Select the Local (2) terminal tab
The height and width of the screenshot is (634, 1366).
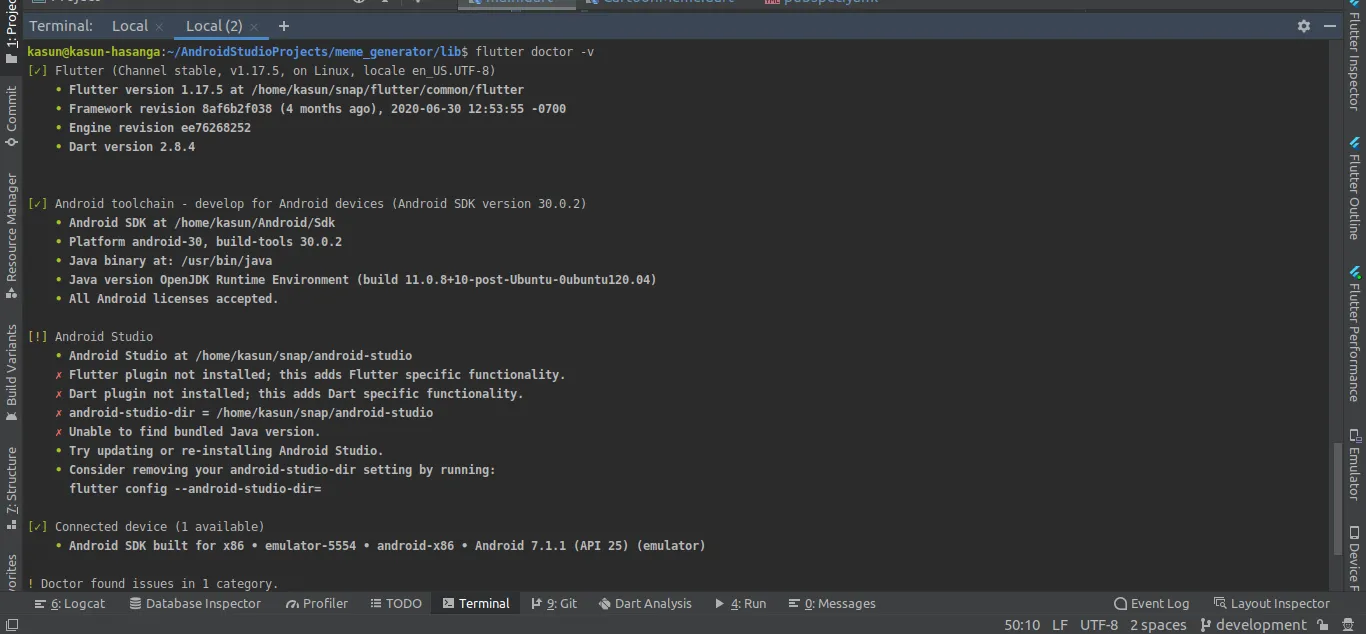point(214,26)
